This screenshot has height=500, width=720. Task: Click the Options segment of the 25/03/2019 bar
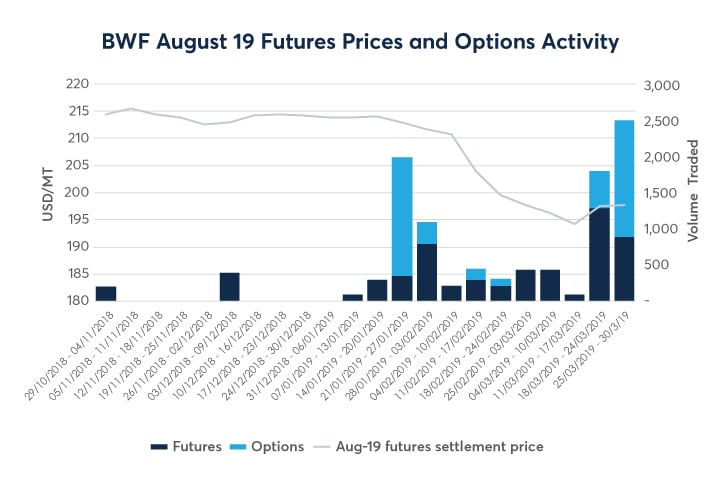click(624, 178)
